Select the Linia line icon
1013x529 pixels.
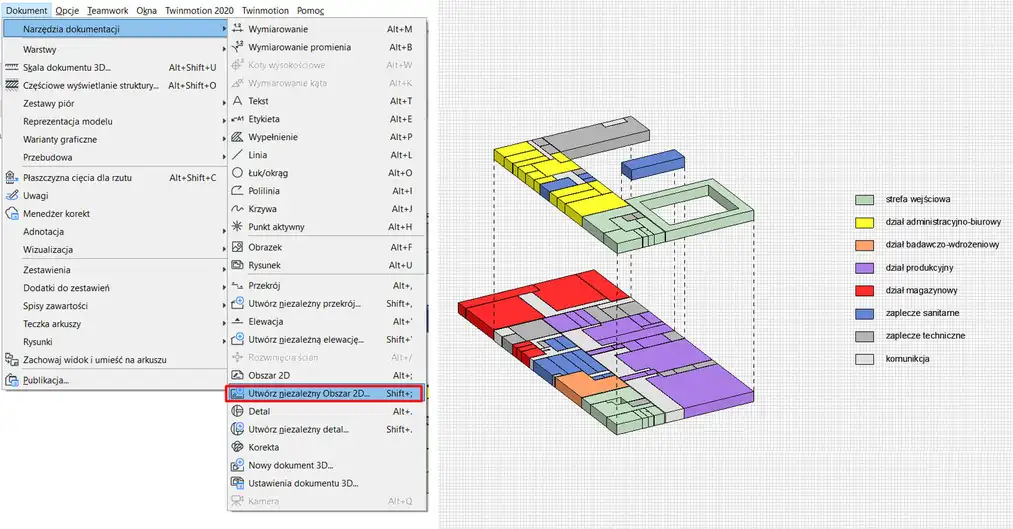pyautogui.click(x=237, y=155)
